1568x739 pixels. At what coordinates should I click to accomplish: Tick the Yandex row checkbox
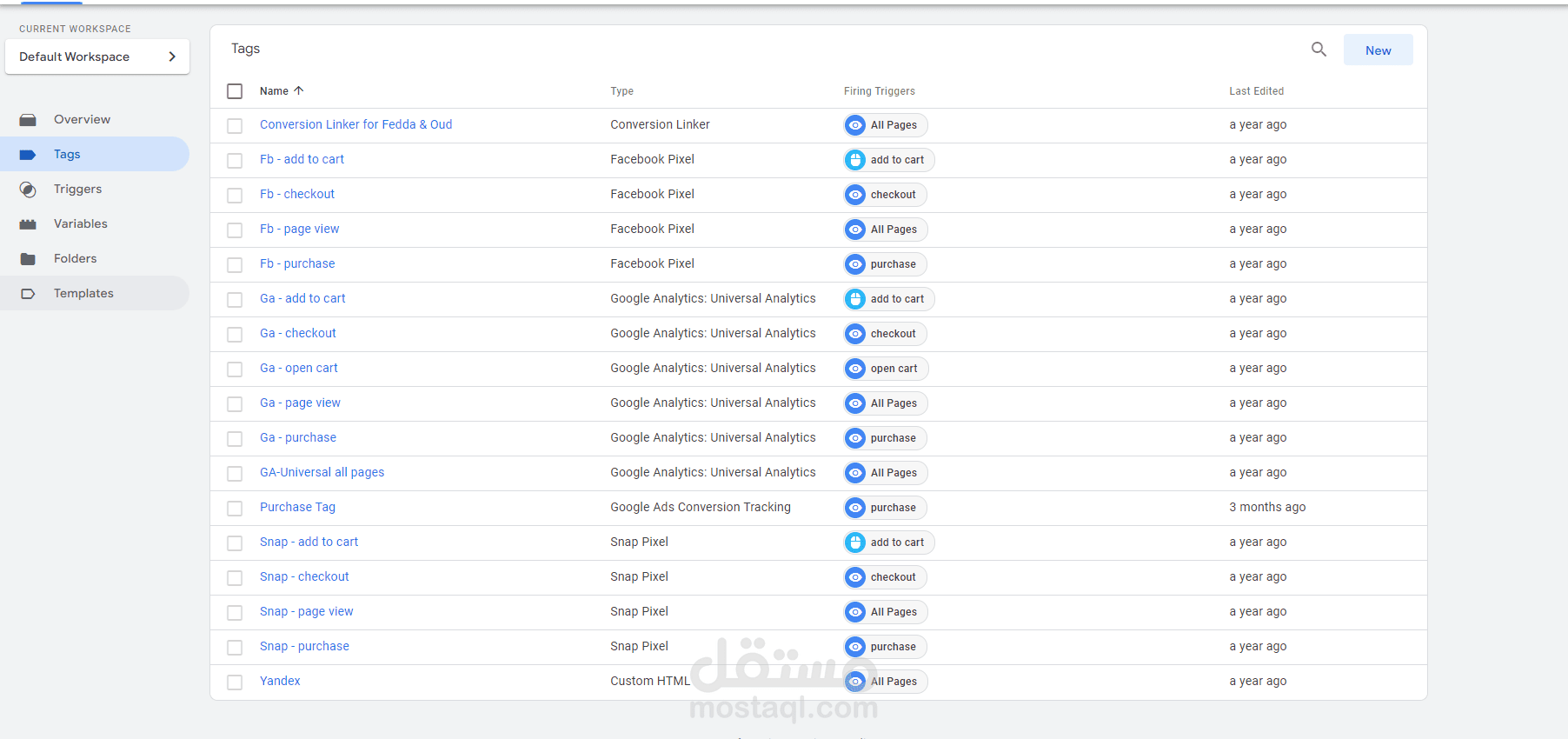(x=235, y=682)
